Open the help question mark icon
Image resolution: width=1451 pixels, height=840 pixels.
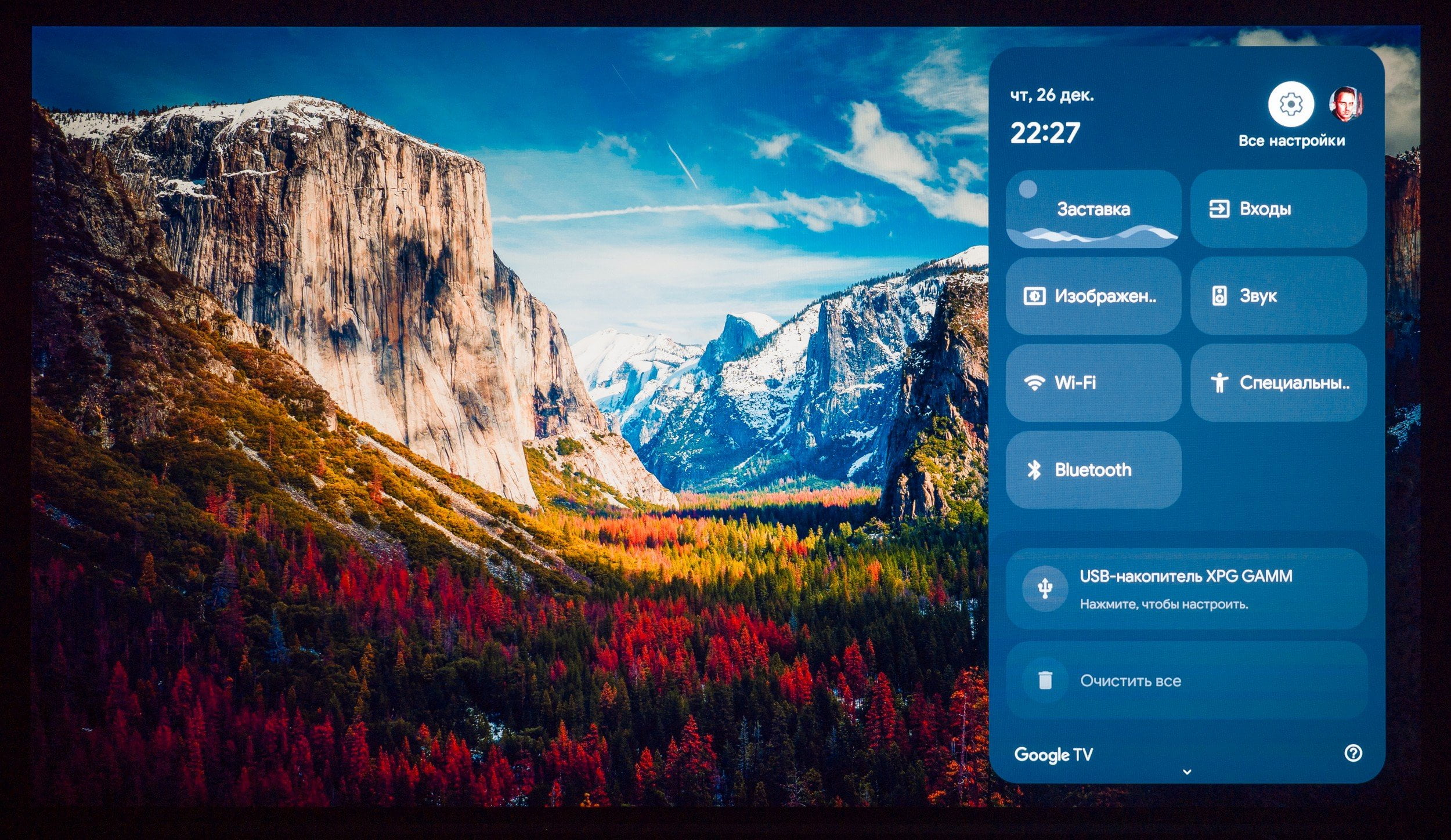[x=1353, y=754]
